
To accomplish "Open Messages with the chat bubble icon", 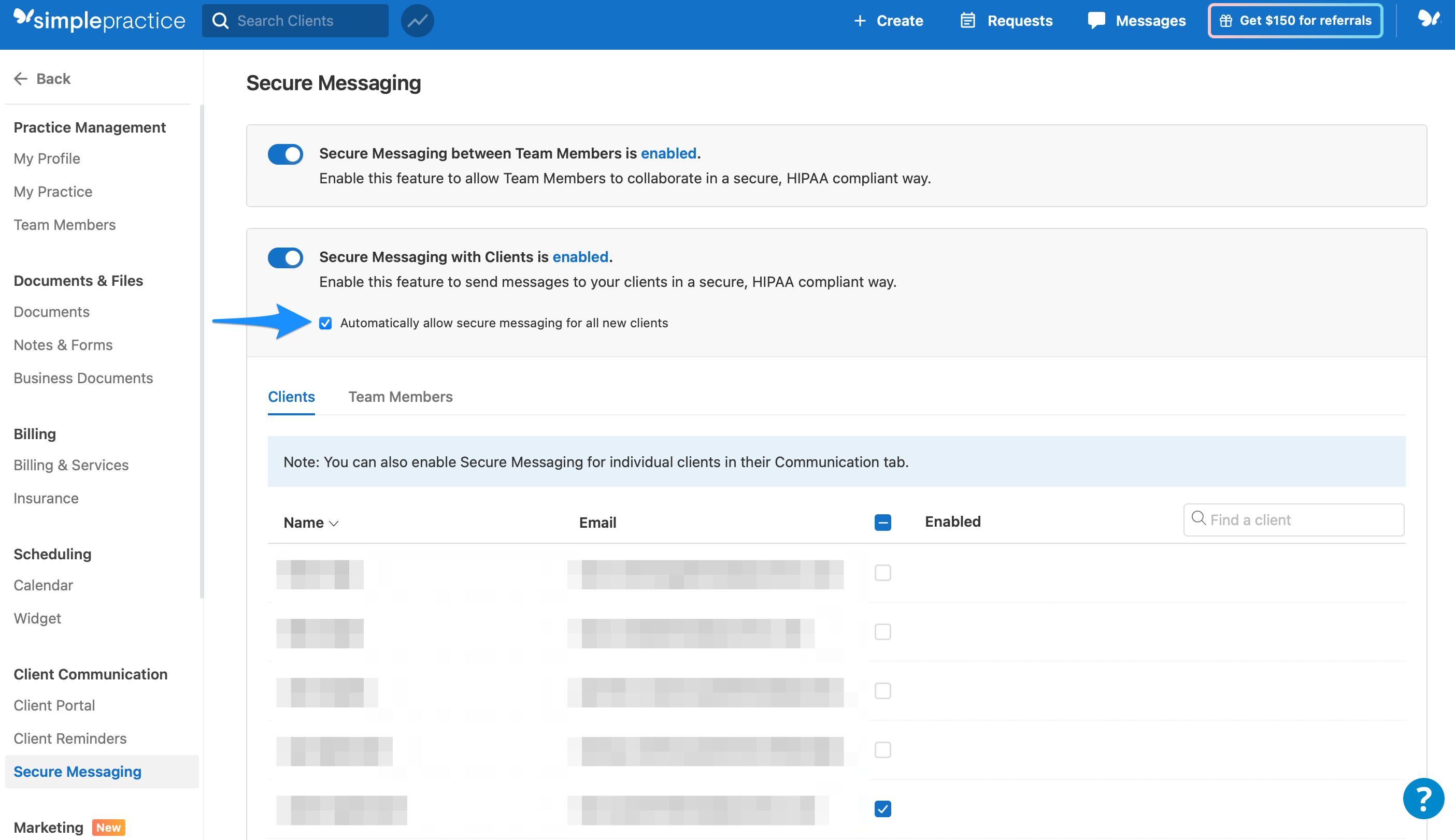I will [x=1096, y=20].
